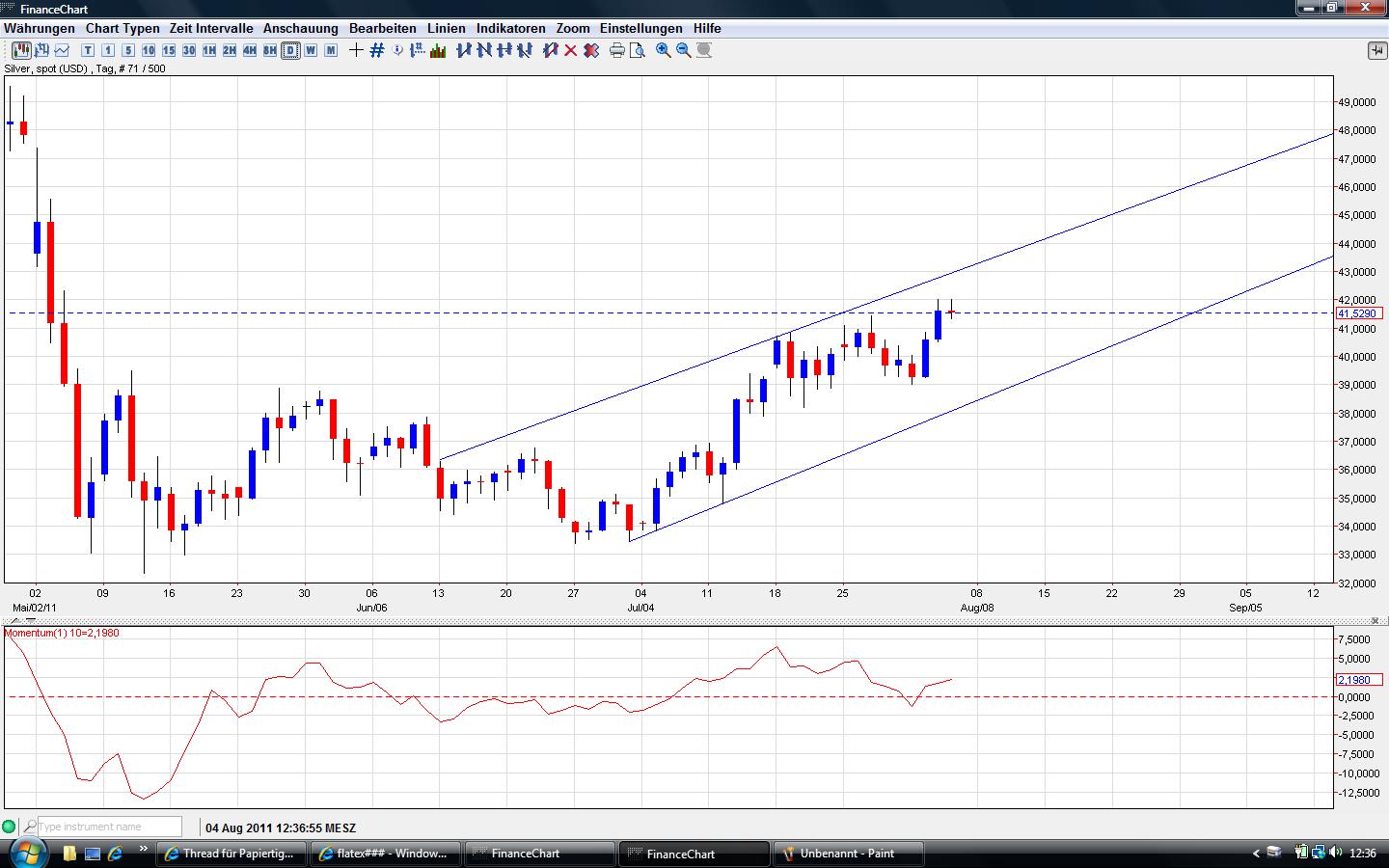Open the Chart Typen menu

tap(123, 29)
